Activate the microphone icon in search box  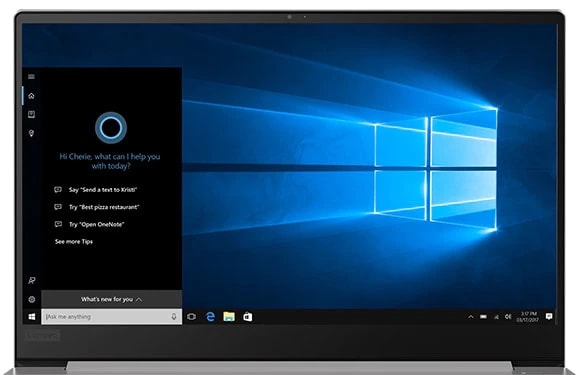click(x=174, y=316)
